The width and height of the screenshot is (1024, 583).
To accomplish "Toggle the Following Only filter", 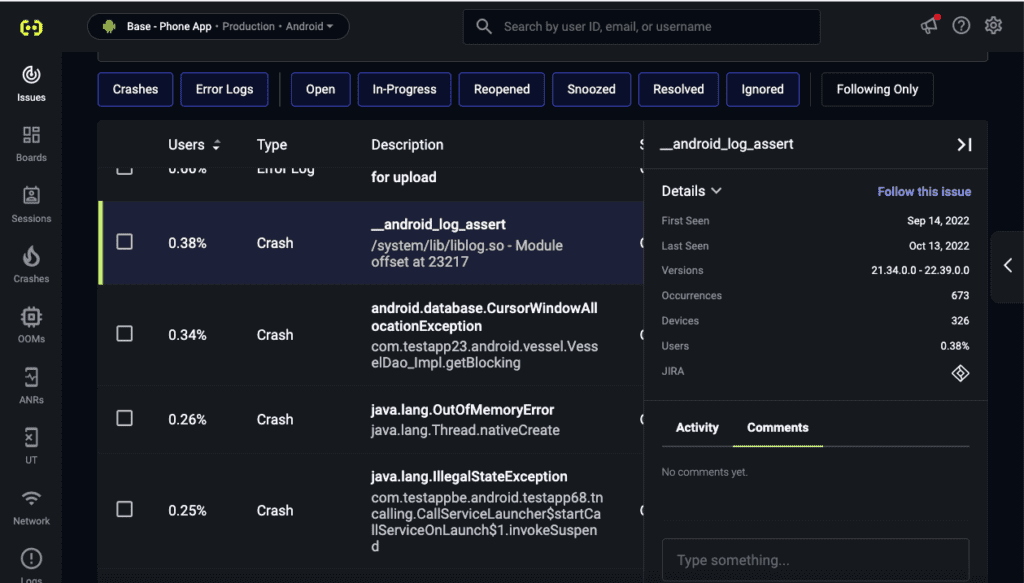I will 877,89.
